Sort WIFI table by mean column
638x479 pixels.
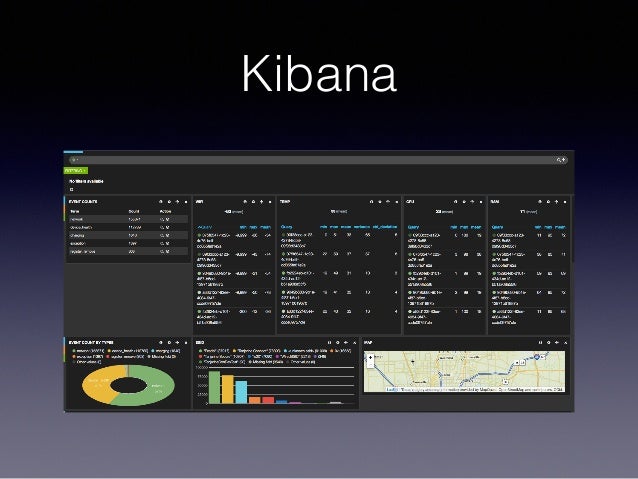click(265, 227)
